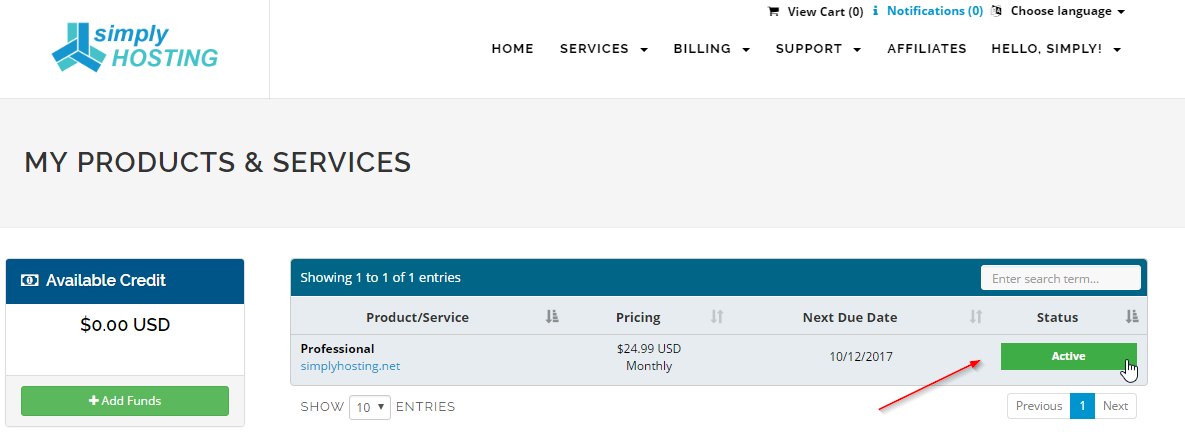Viewport: 1185px width, 439px height.
Task: Open the Billing menu
Action: pyautogui.click(x=712, y=49)
